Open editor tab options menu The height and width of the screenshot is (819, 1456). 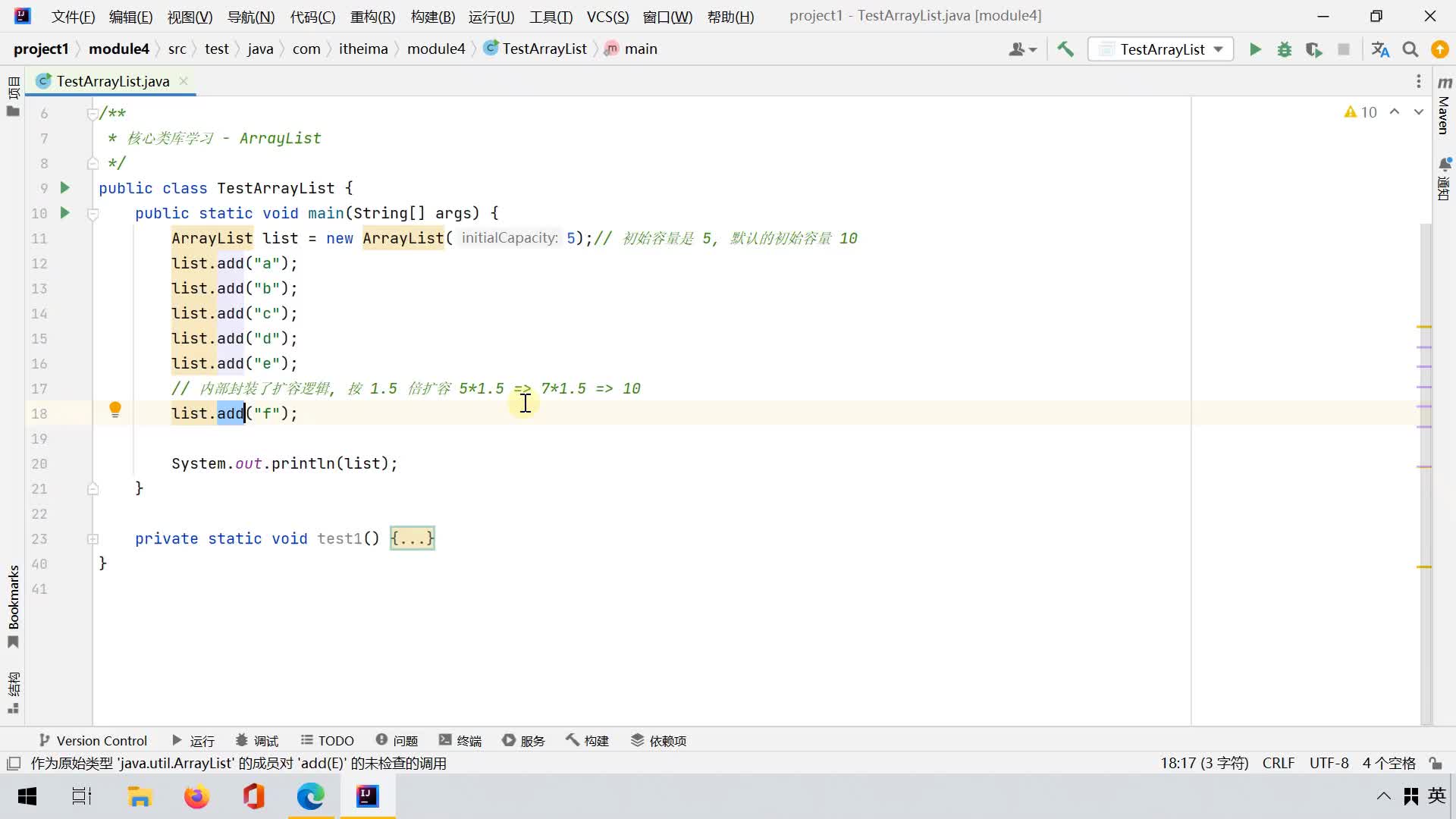(1418, 81)
